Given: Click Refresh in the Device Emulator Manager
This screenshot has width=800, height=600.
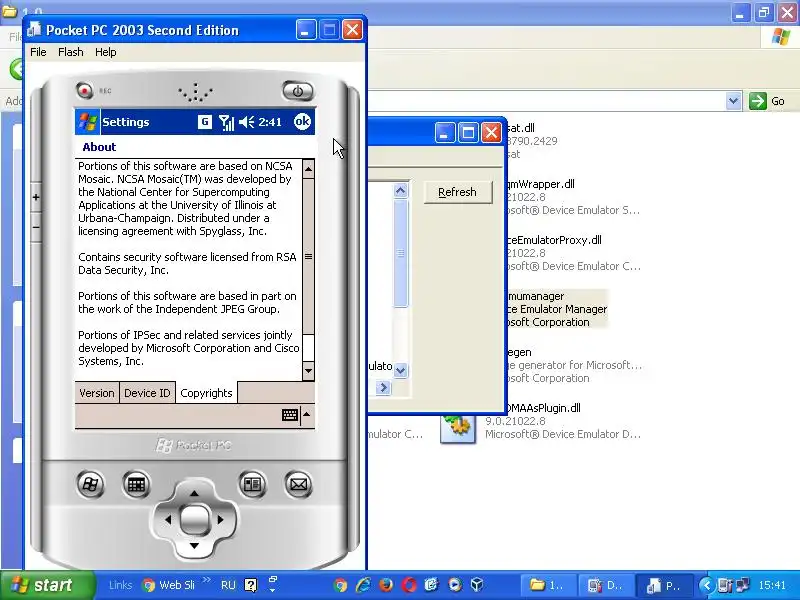Looking at the screenshot, I should coord(458,192).
